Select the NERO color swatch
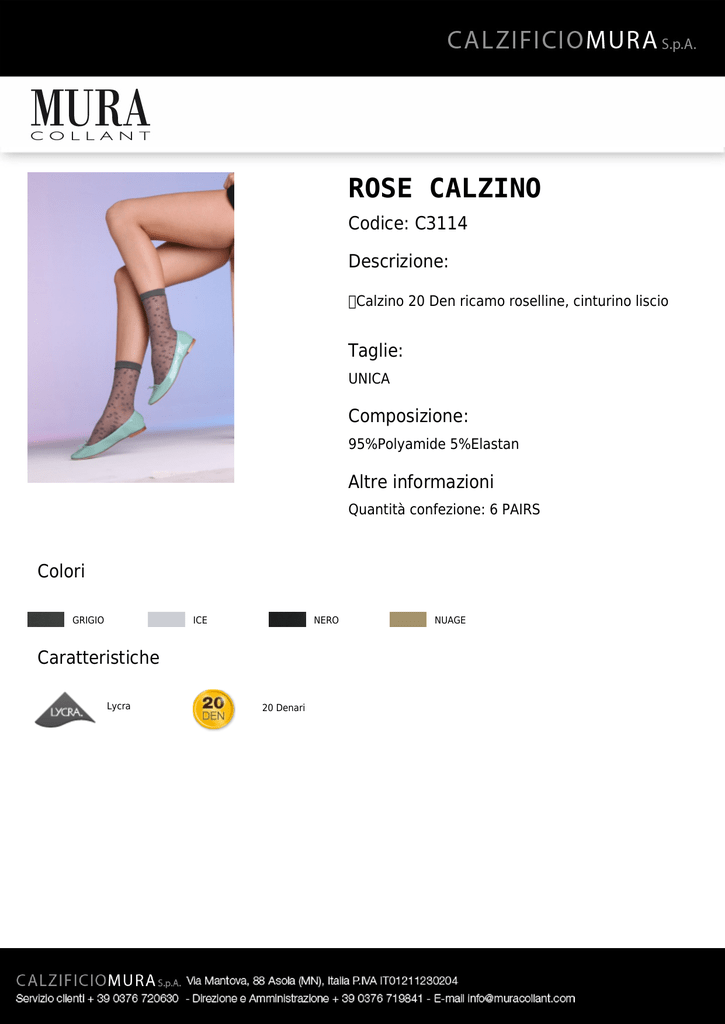The height and width of the screenshot is (1024, 725). click(x=287, y=619)
